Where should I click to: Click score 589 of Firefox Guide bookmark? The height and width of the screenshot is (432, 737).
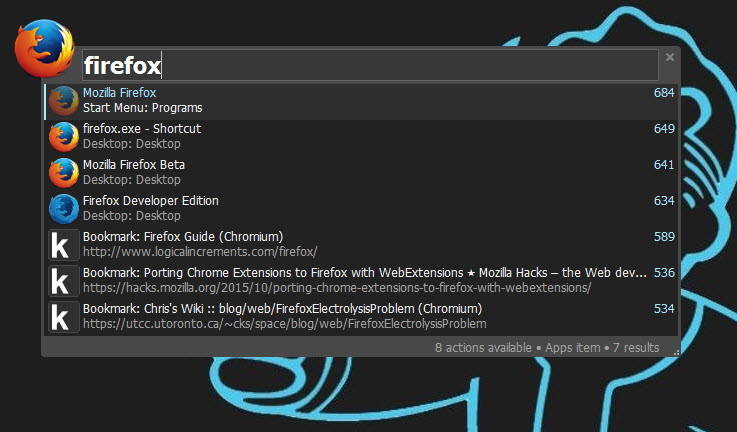(664, 237)
